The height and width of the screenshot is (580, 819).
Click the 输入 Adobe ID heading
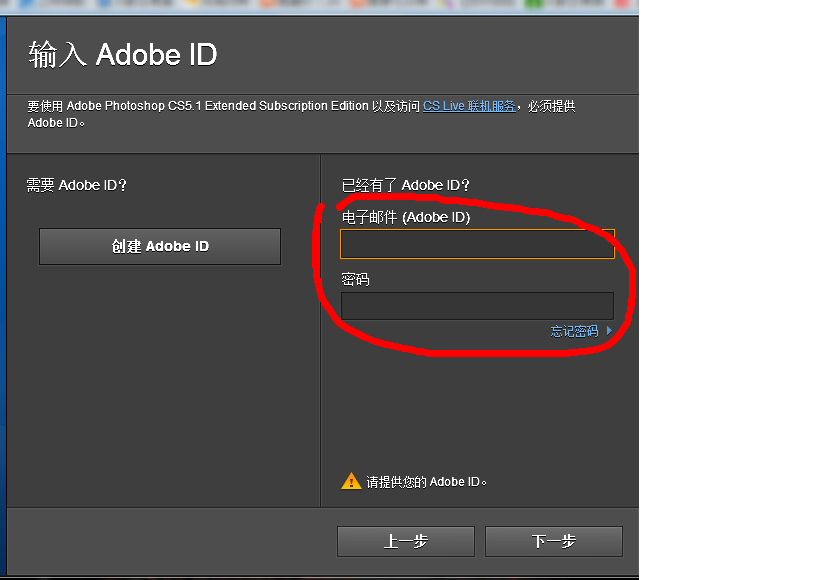pos(123,54)
